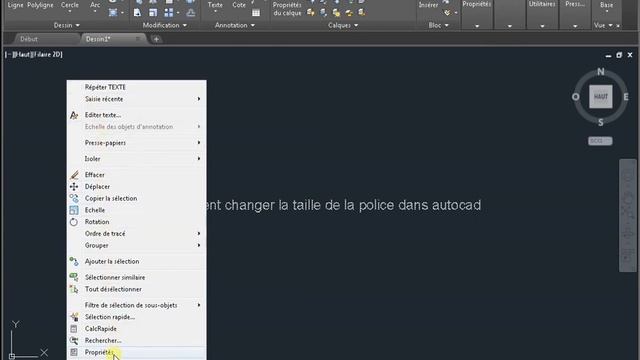
Task: Click the E compass direction on ViewCube
Action: coord(626,97)
